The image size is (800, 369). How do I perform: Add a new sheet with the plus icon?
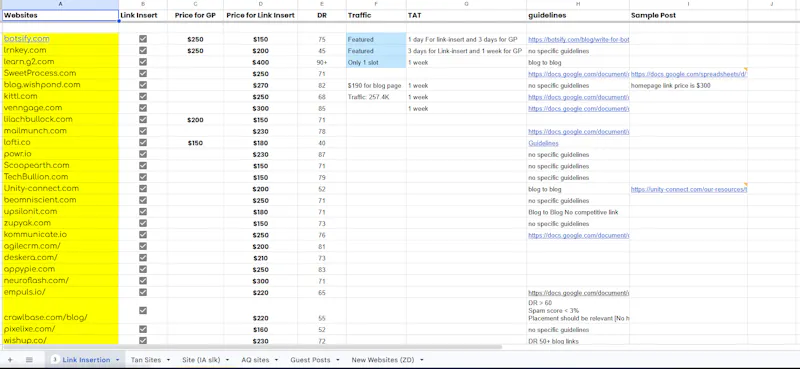coord(10,360)
